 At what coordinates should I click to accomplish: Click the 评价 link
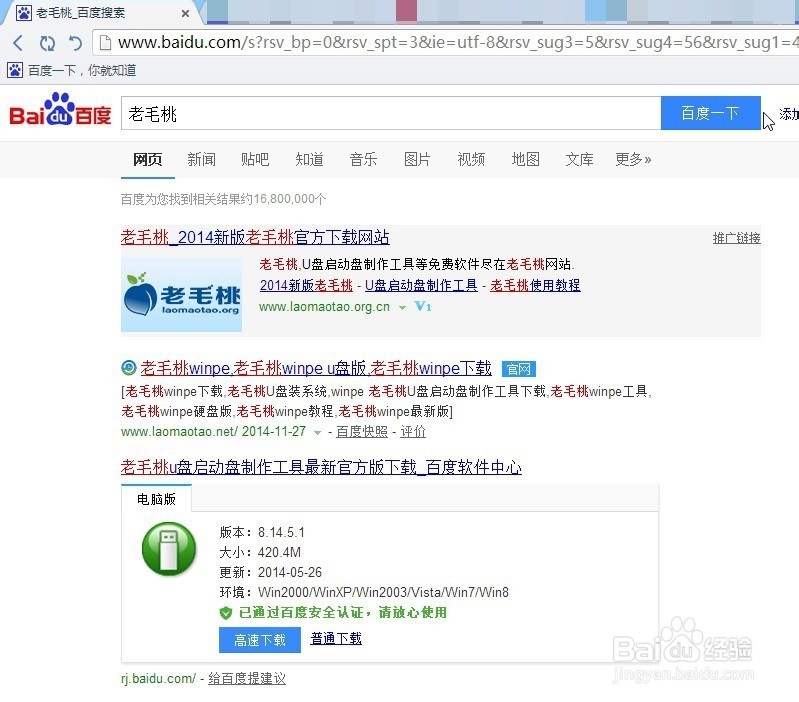(413, 432)
